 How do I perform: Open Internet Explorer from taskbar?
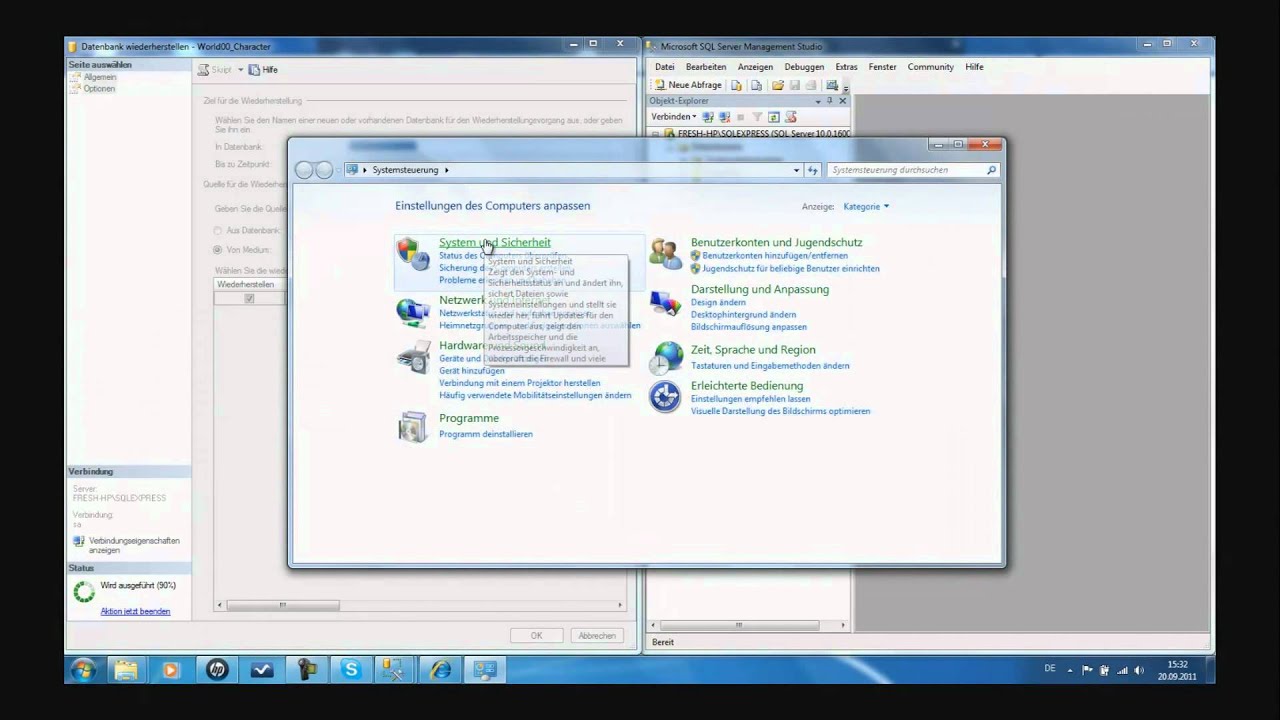click(x=441, y=670)
